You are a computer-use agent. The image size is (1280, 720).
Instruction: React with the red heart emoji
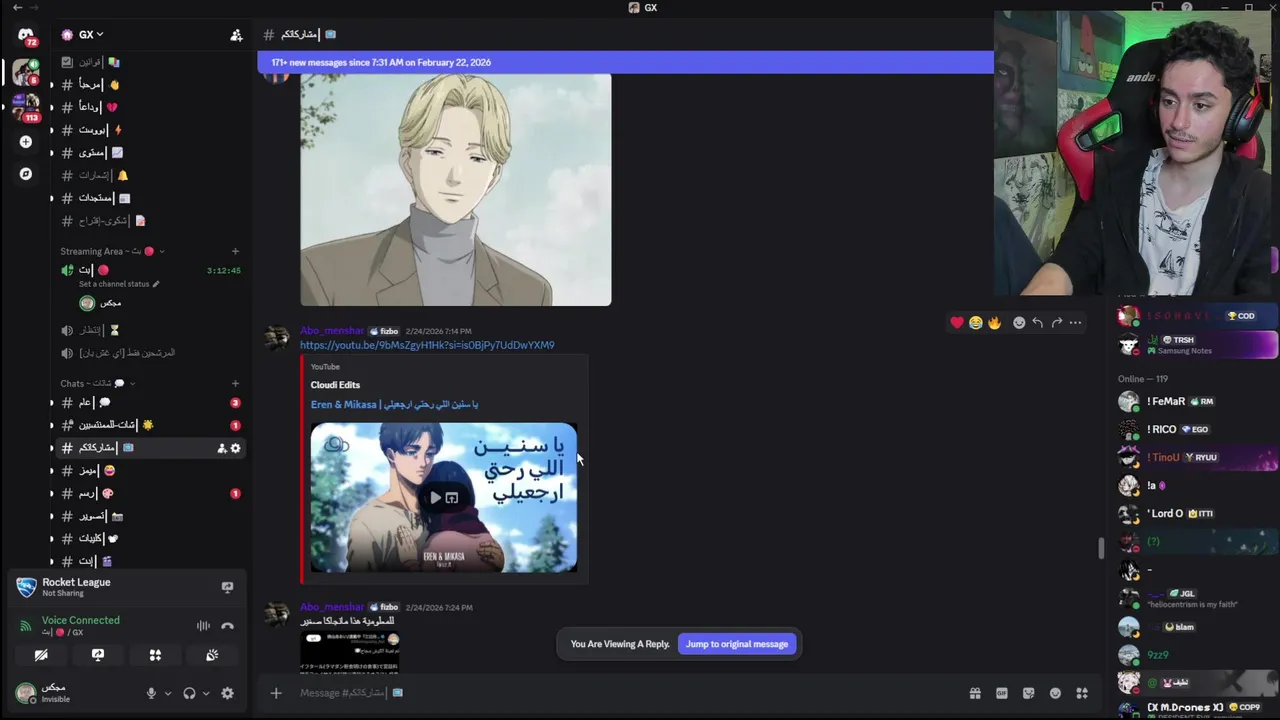957,322
